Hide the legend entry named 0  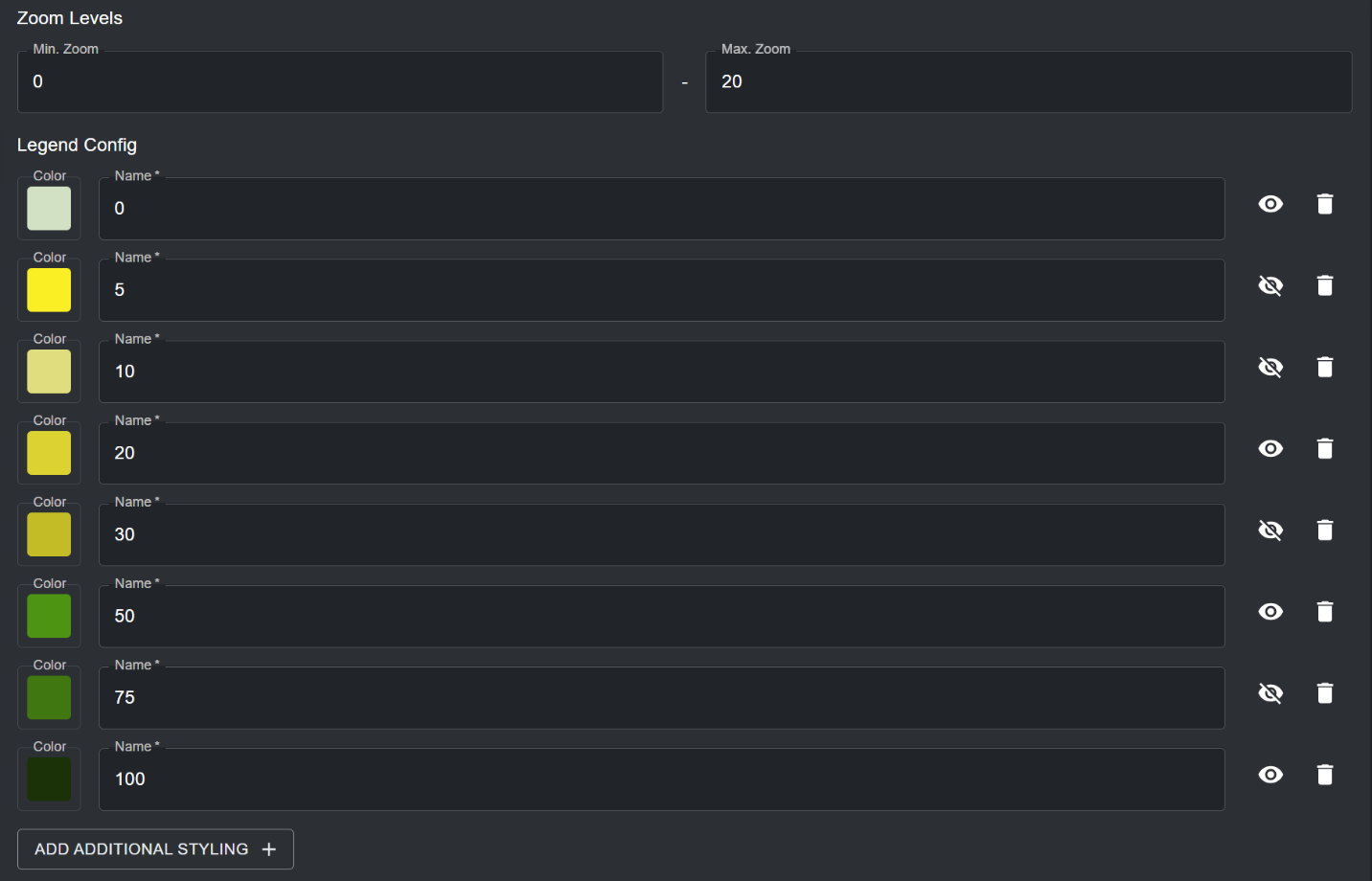(x=1270, y=204)
